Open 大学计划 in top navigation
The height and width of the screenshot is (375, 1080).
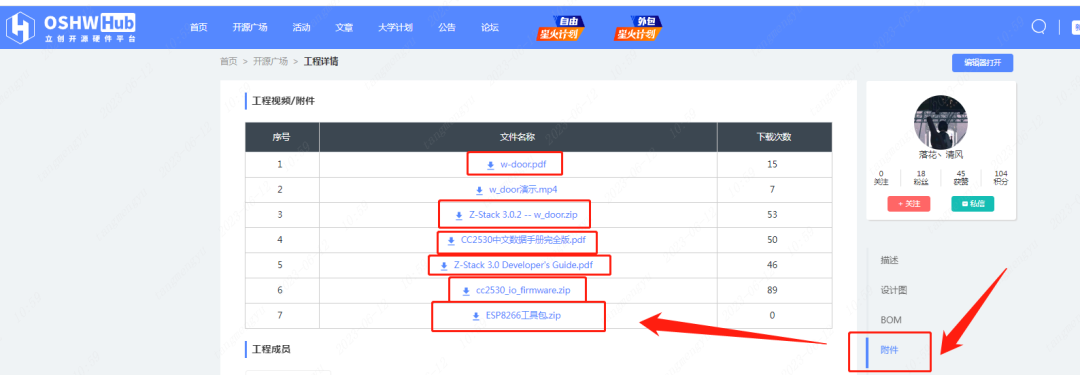point(395,28)
